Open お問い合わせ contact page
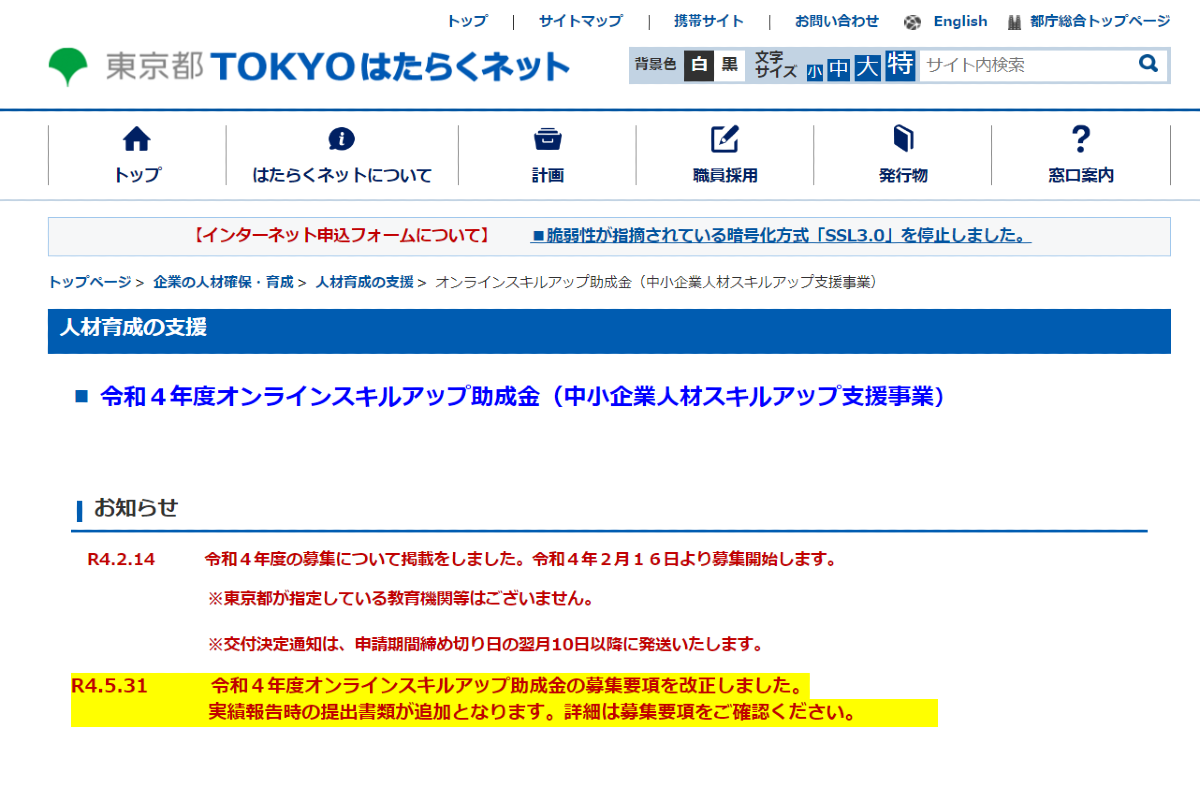This screenshot has width=1200, height=787. (x=837, y=20)
